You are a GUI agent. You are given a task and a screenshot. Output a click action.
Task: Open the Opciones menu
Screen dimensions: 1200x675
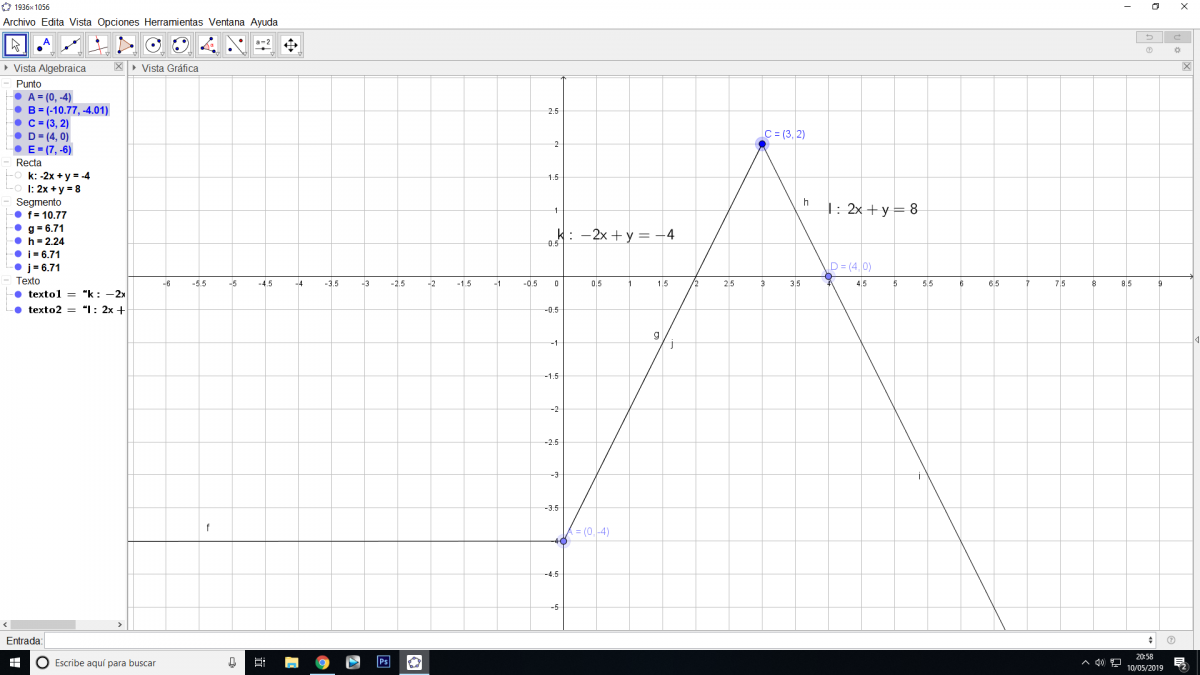pos(118,21)
